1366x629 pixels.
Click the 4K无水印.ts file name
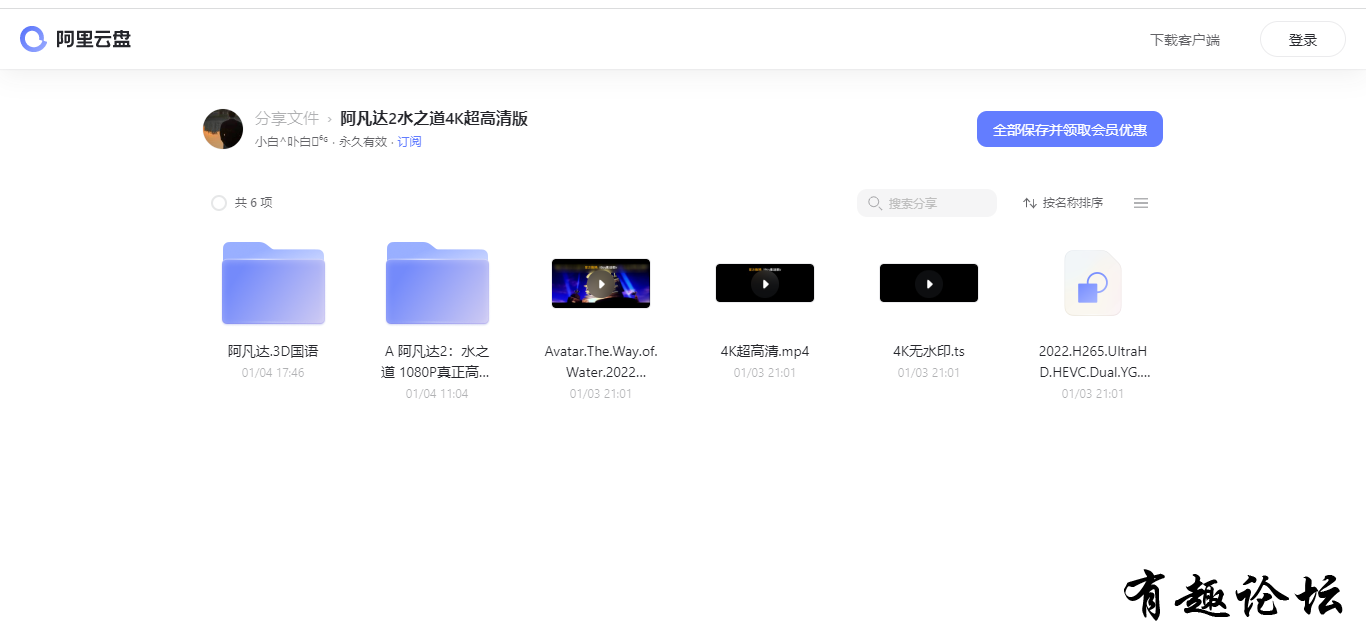pos(929,351)
